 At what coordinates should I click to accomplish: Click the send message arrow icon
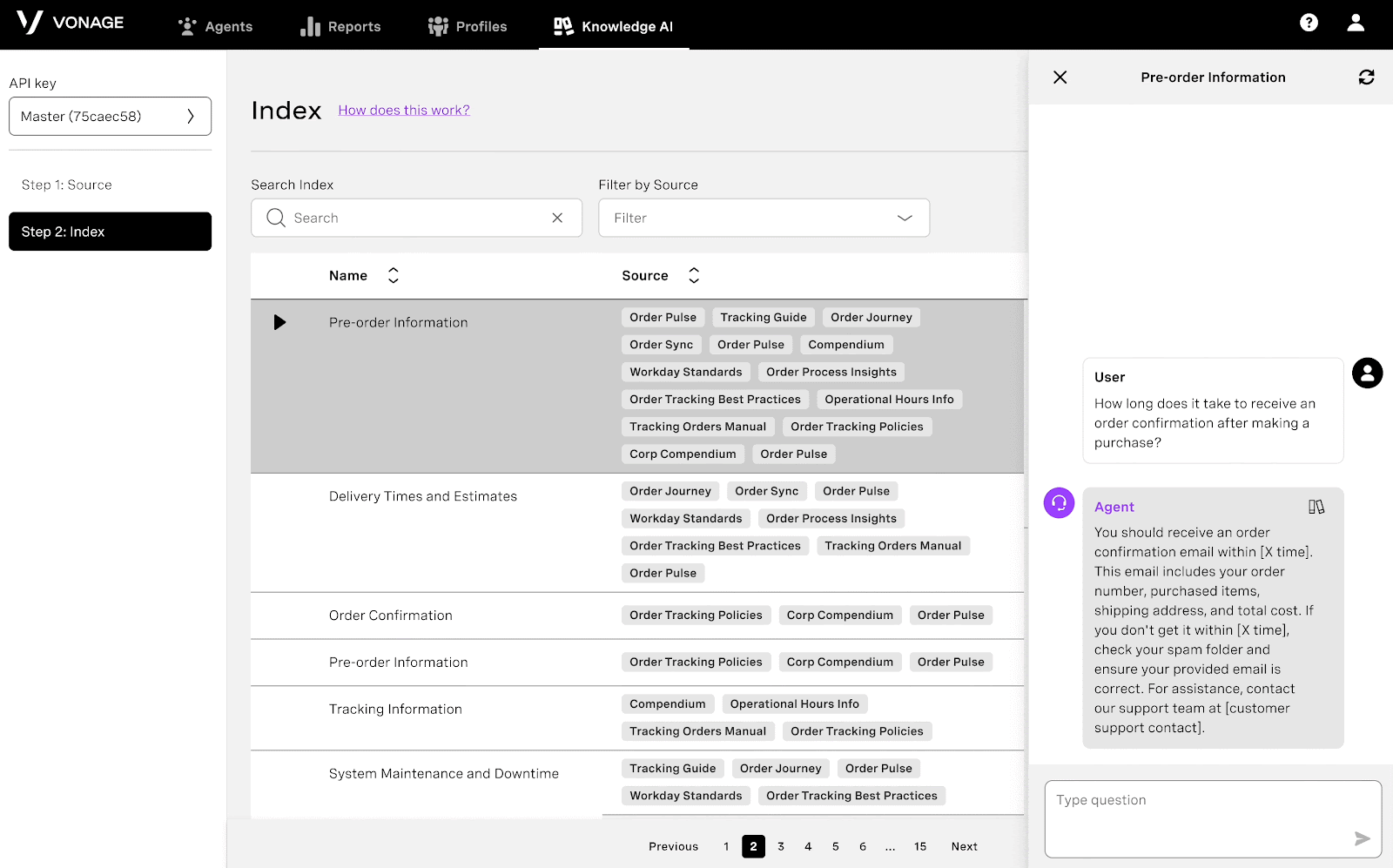point(1362,838)
